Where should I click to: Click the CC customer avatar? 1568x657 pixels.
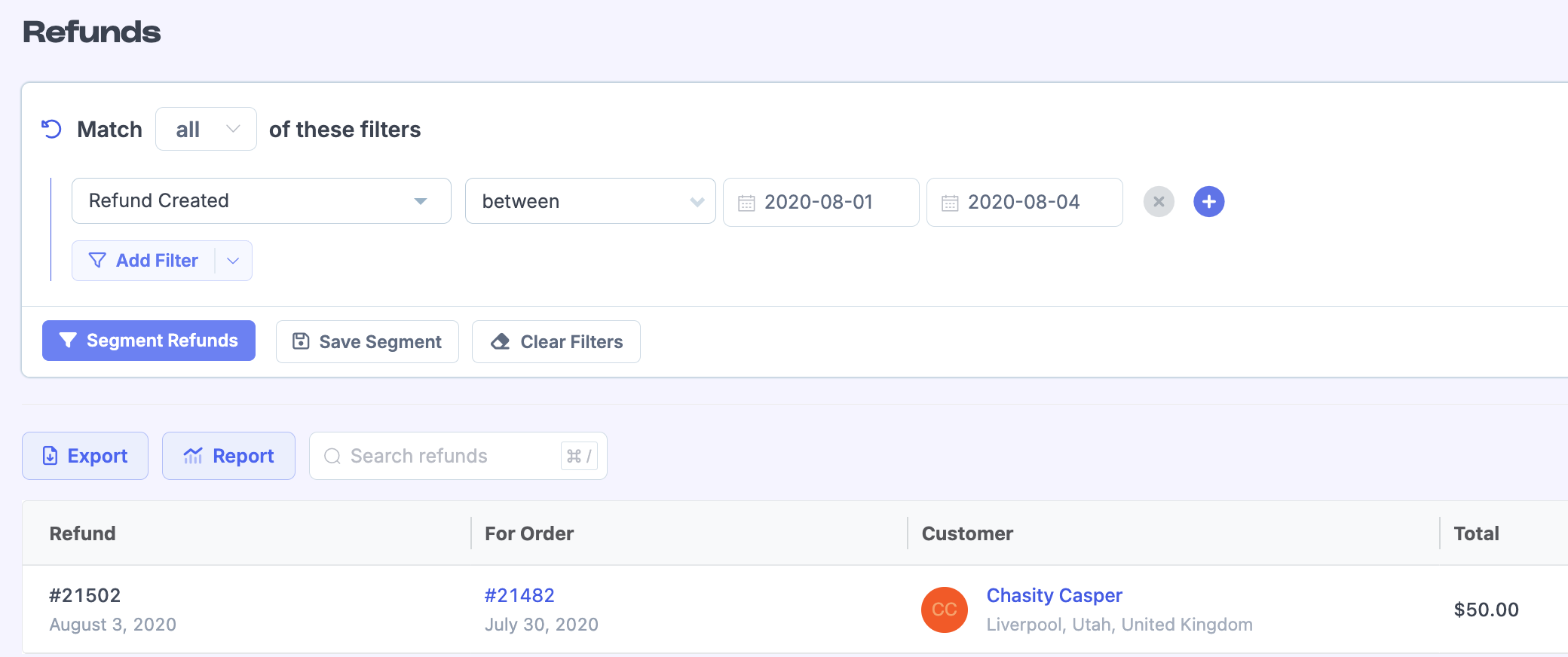(944, 610)
